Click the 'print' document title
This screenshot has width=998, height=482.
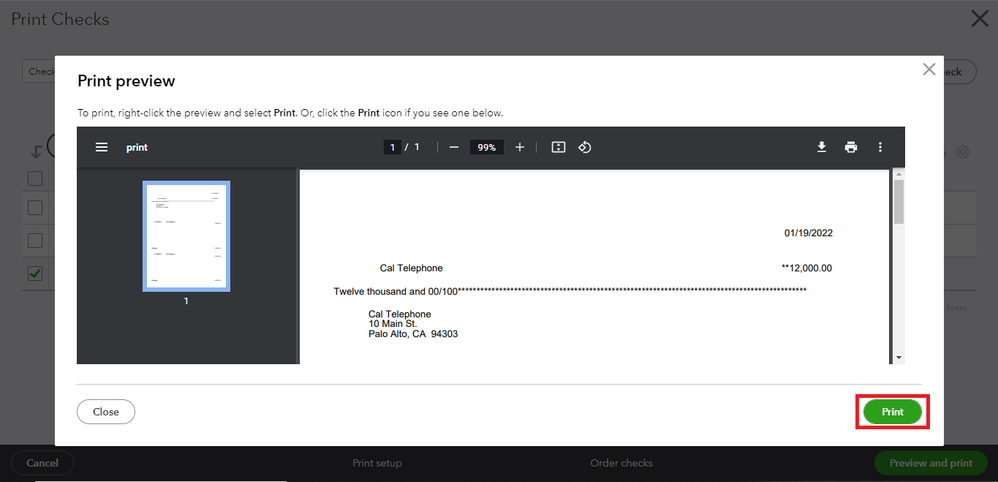137,148
